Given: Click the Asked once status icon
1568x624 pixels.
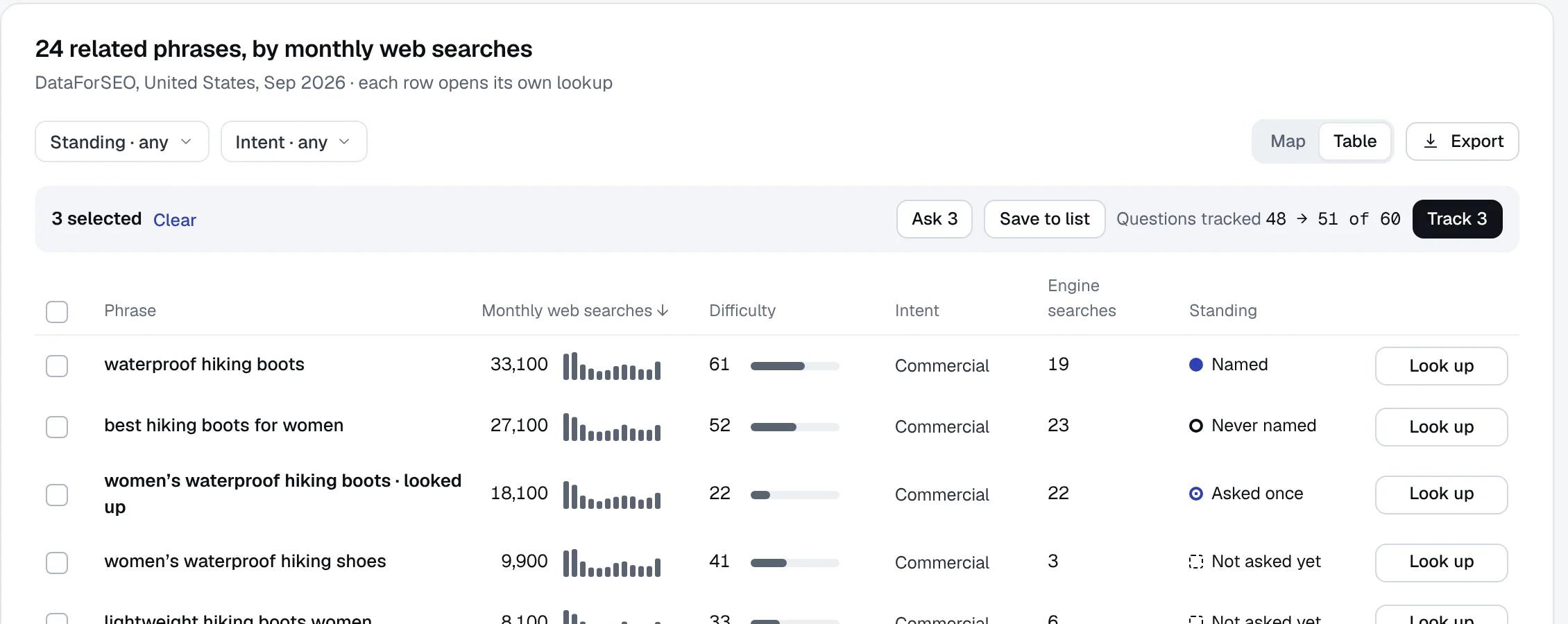Looking at the screenshot, I should coord(1195,494).
